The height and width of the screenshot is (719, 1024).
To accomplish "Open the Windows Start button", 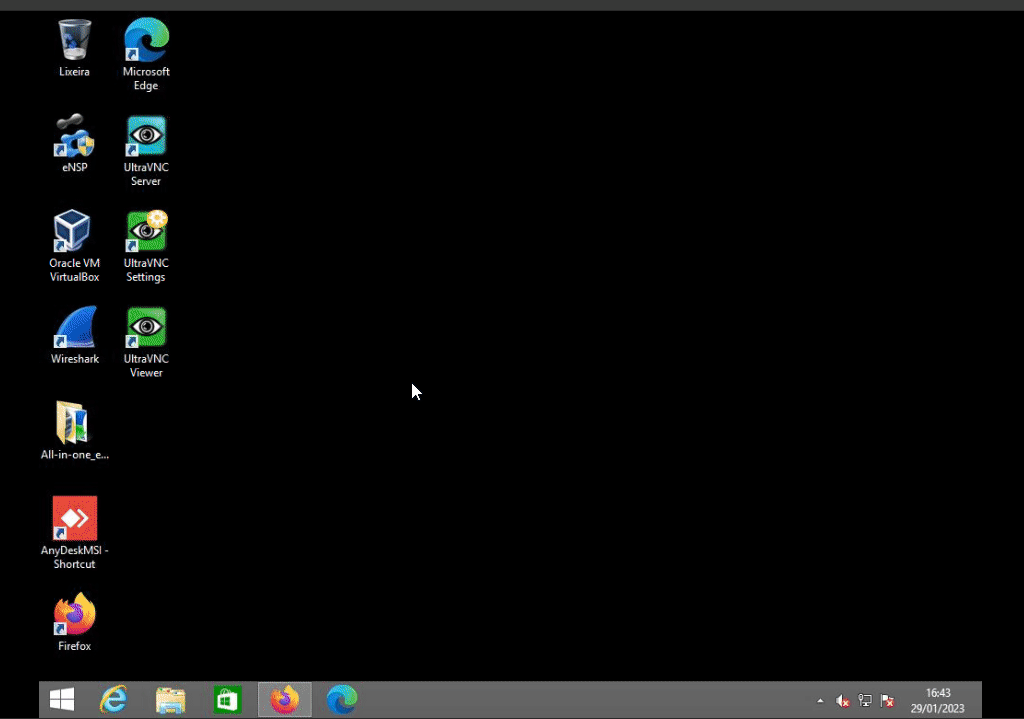I will click(62, 699).
